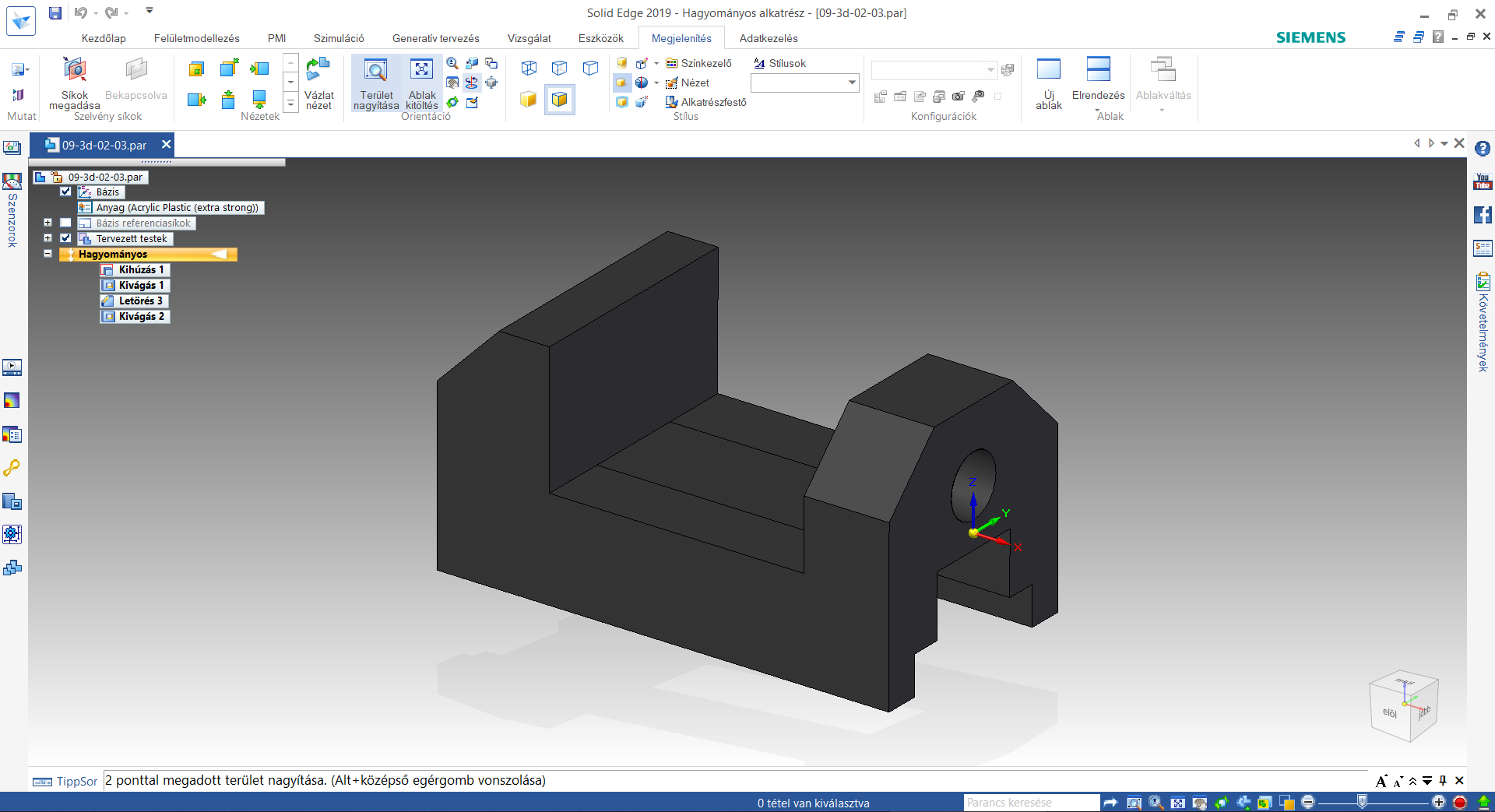Select the wireframe display mode cube
The width and height of the screenshot is (1495, 812).
click(529, 69)
